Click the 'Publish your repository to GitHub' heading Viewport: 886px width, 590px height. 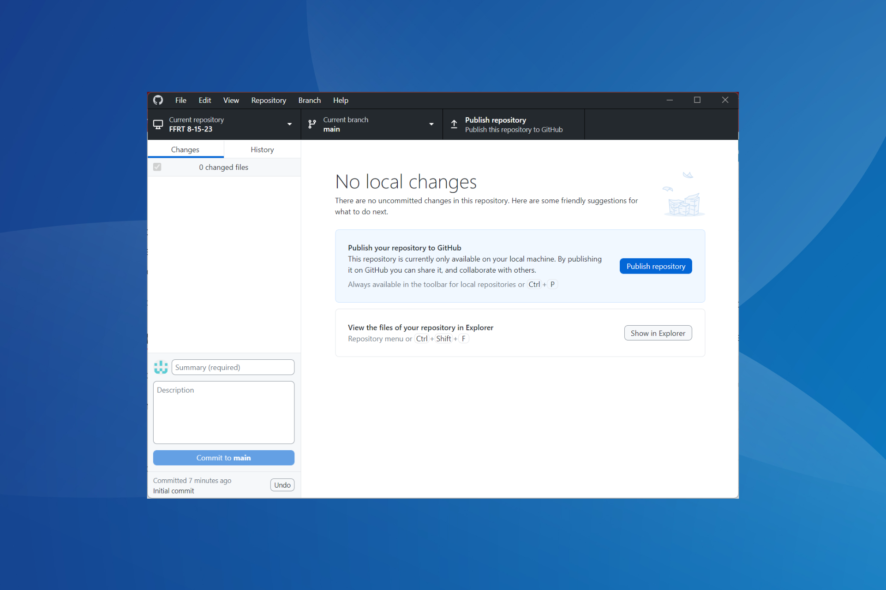click(x=405, y=248)
